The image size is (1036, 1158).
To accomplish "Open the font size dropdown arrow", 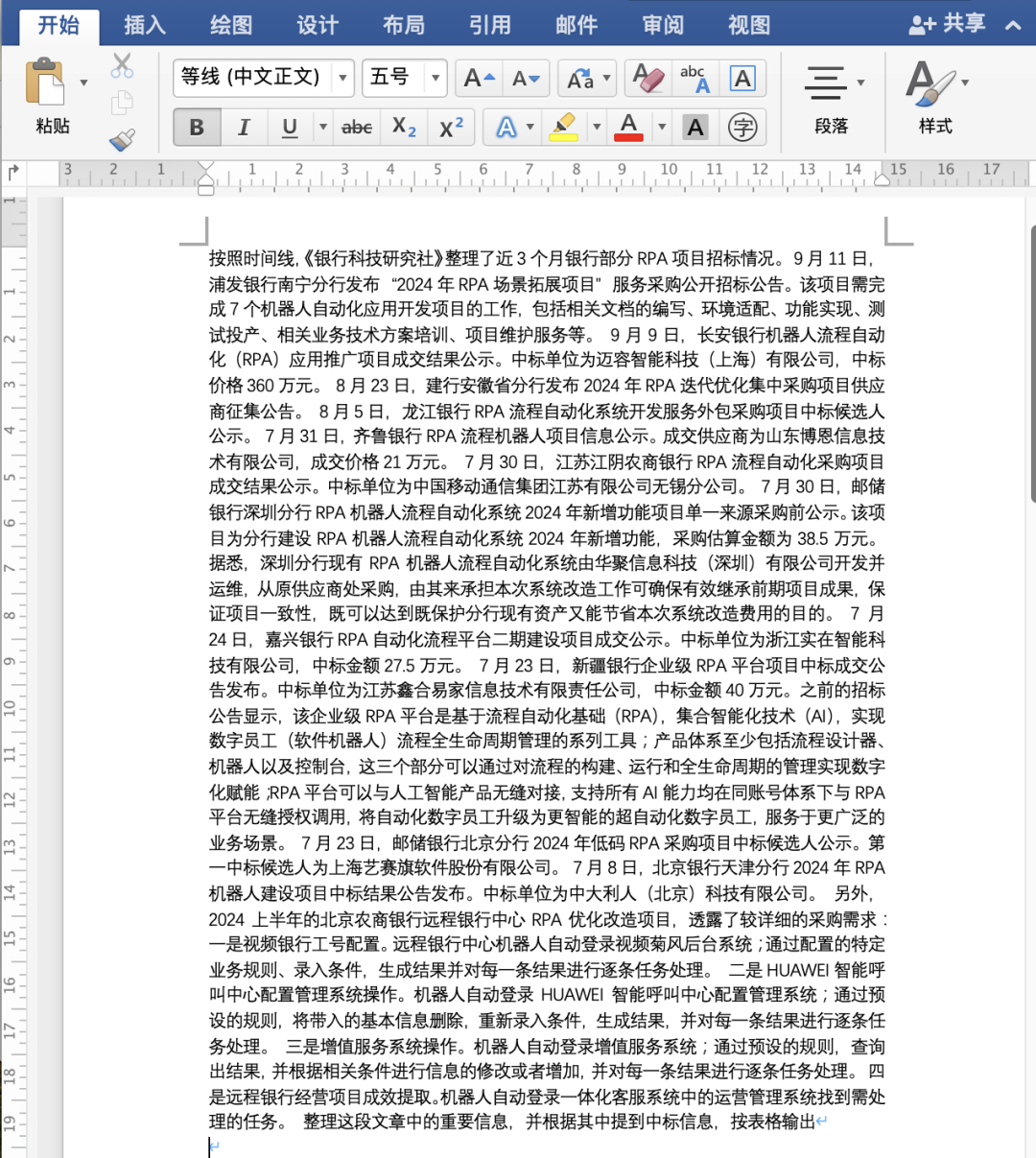I will (436, 78).
